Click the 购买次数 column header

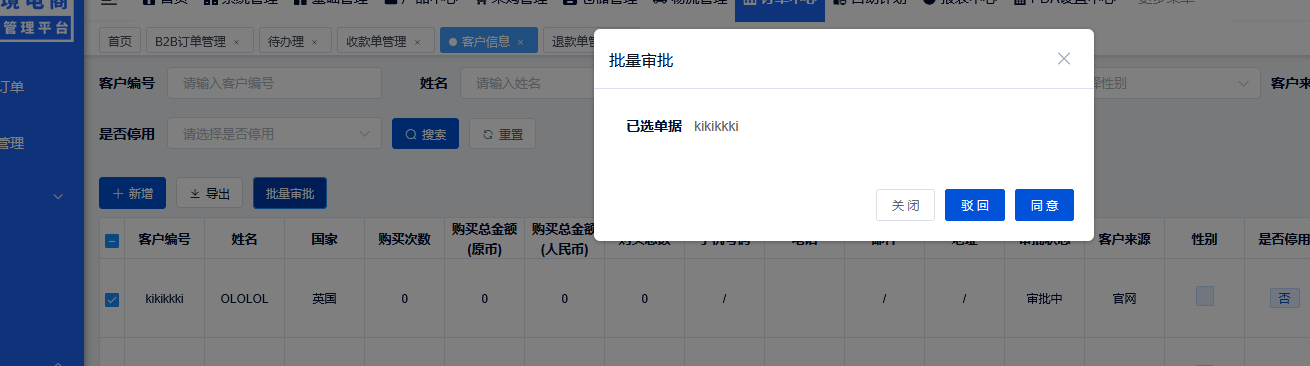(x=404, y=240)
